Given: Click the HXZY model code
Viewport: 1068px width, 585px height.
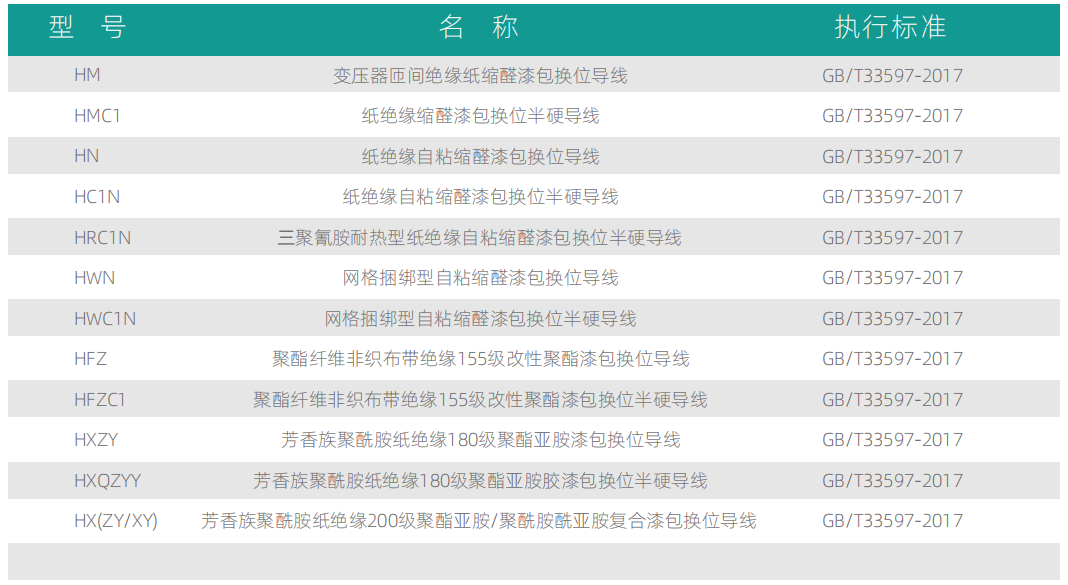Looking at the screenshot, I should point(96,440).
